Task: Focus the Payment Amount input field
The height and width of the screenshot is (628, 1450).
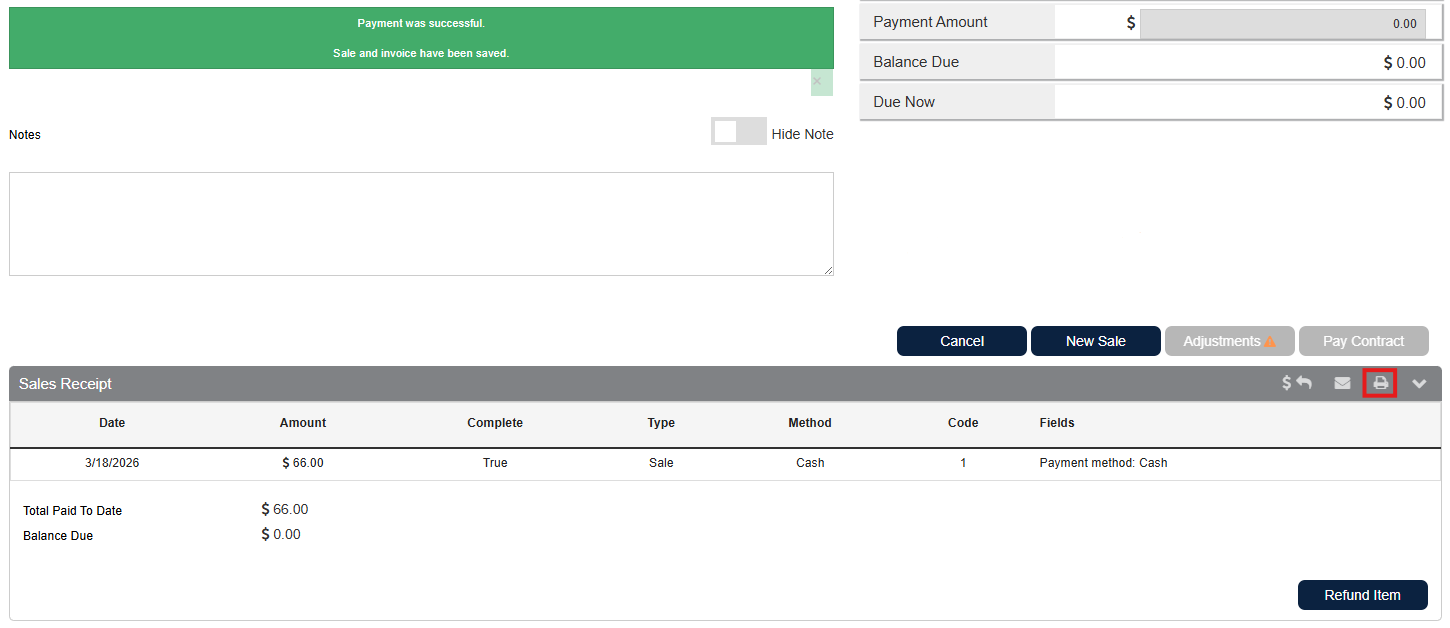Action: [x=1282, y=23]
